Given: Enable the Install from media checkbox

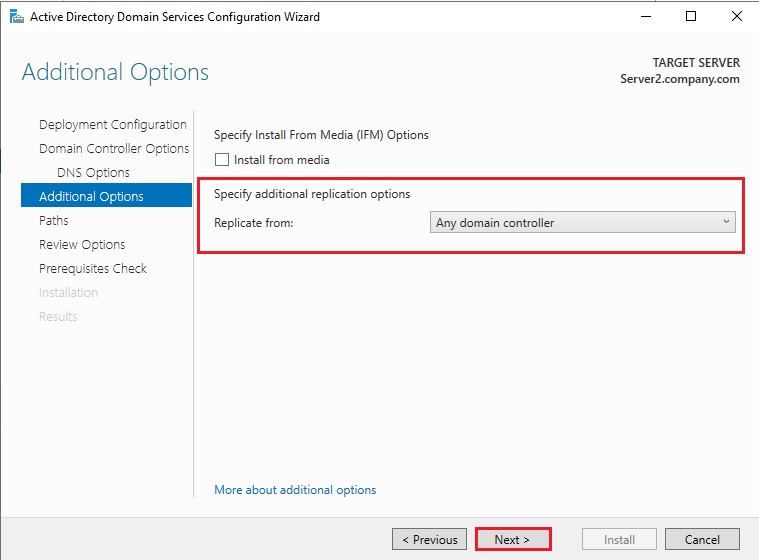Looking at the screenshot, I should coord(222,160).
